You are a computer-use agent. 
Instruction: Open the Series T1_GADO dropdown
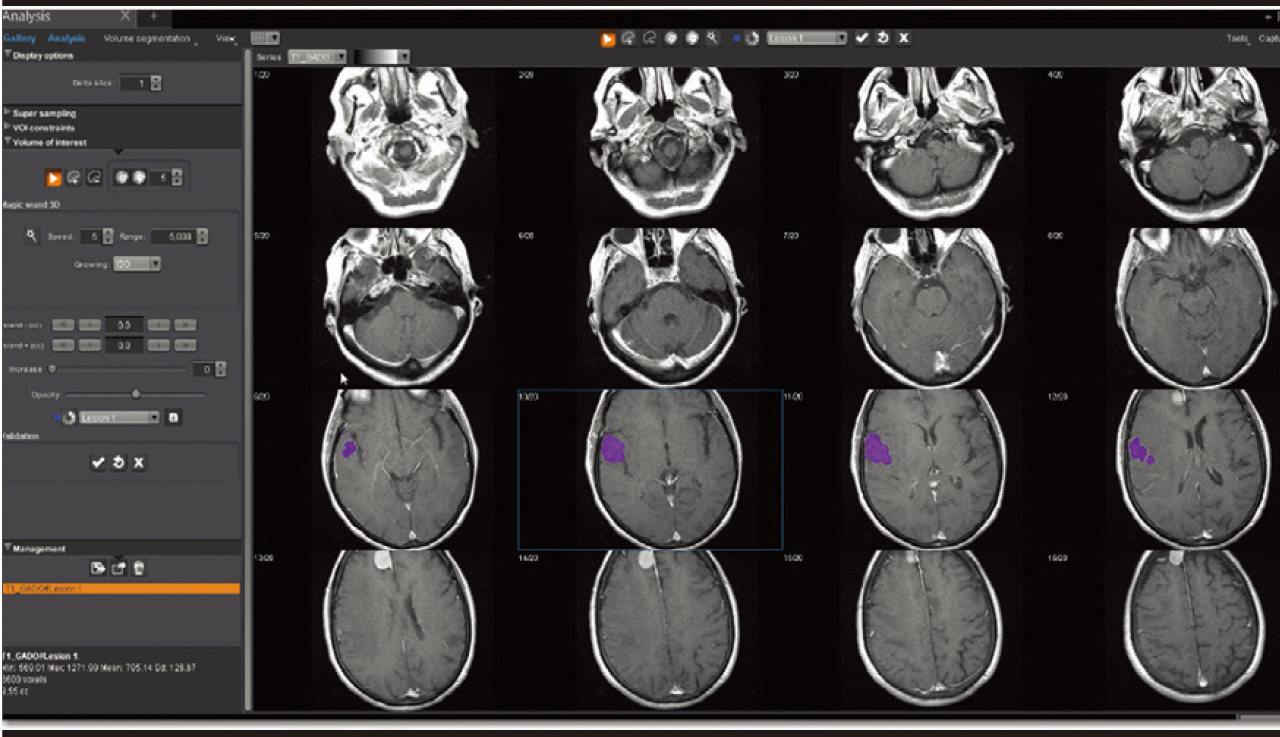(317, 57)
